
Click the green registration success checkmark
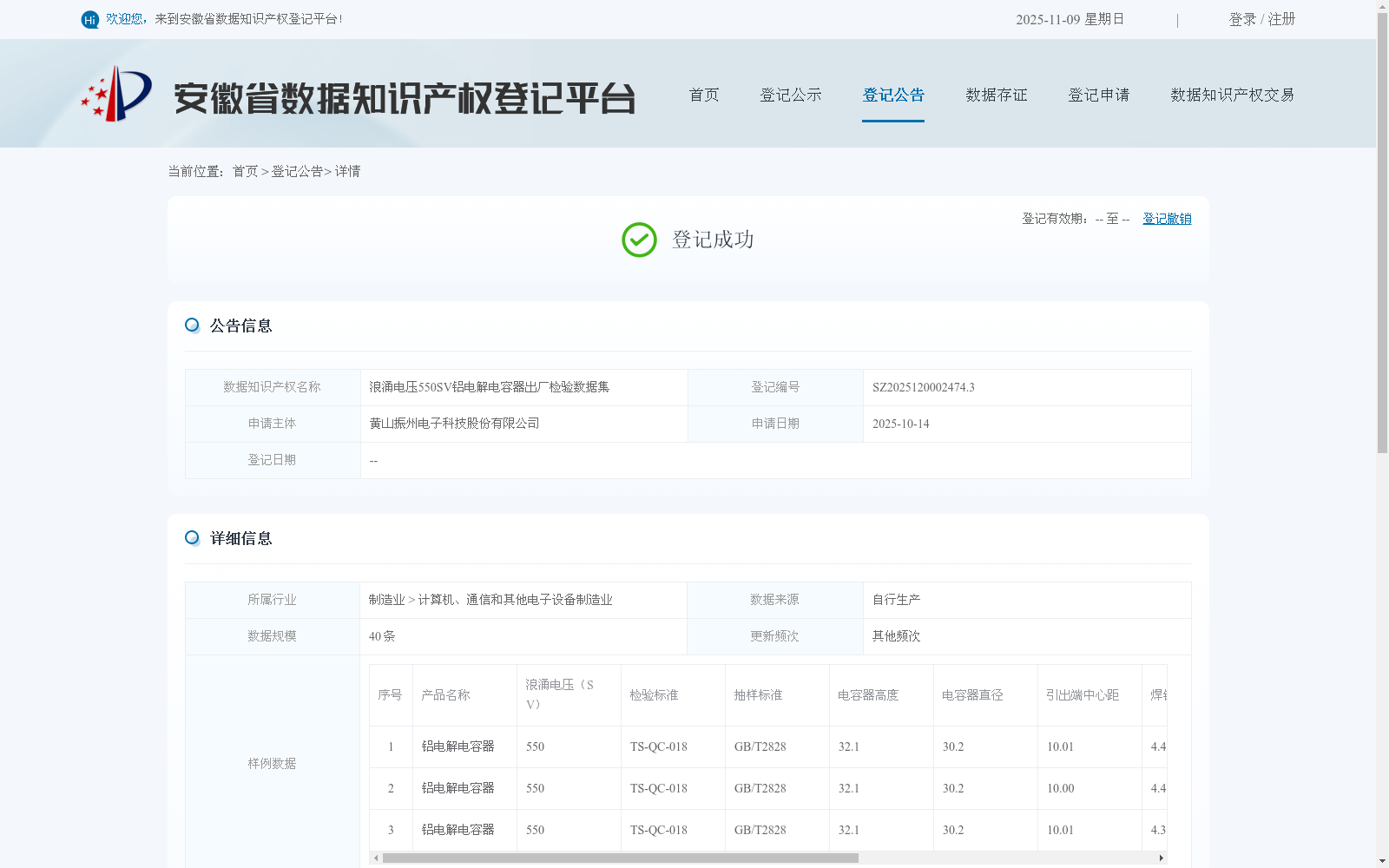coord(639,240)
